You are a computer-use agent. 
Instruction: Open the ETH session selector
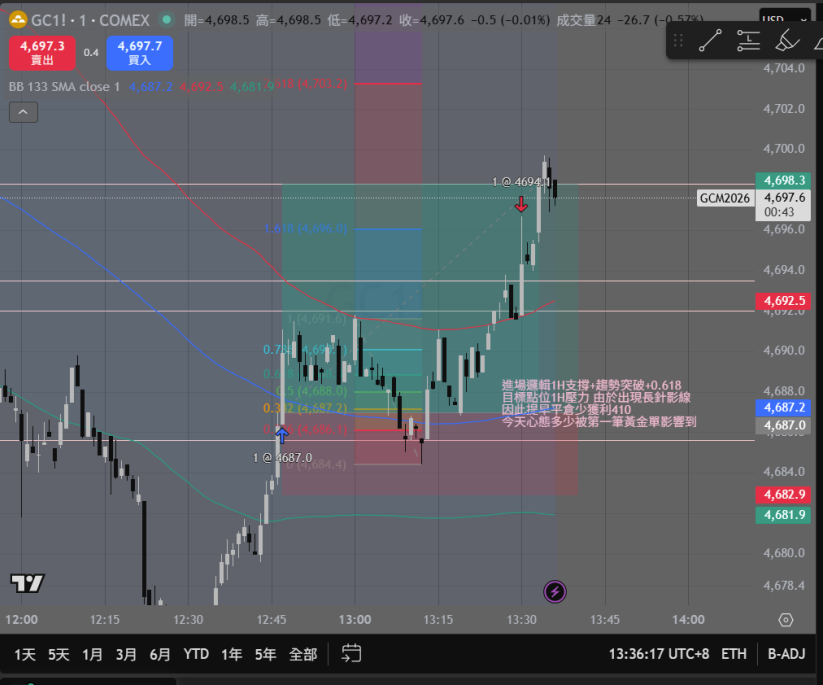pos(733,654)
